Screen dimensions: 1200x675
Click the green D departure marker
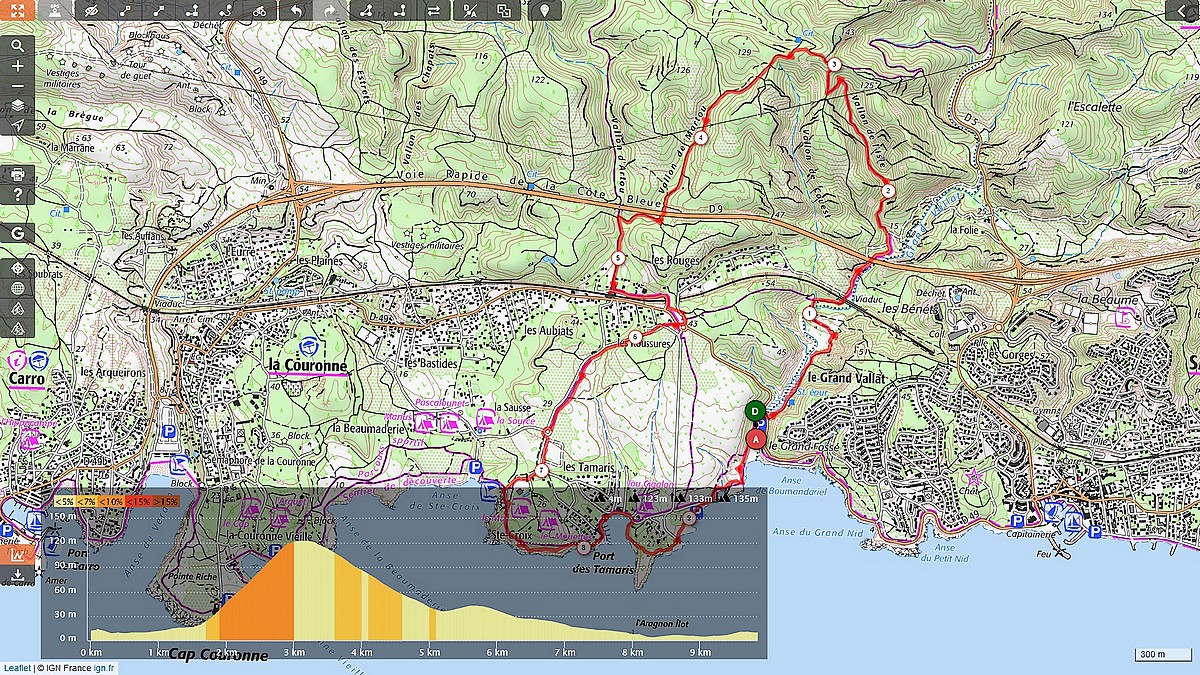[756, 410]
